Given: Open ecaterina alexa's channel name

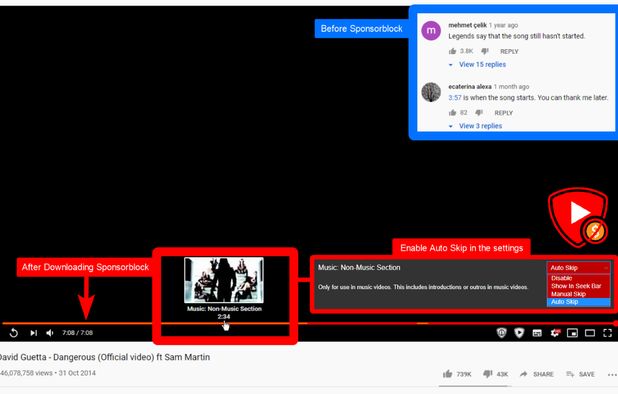Looking at the screenshot, I should [470, 86].
